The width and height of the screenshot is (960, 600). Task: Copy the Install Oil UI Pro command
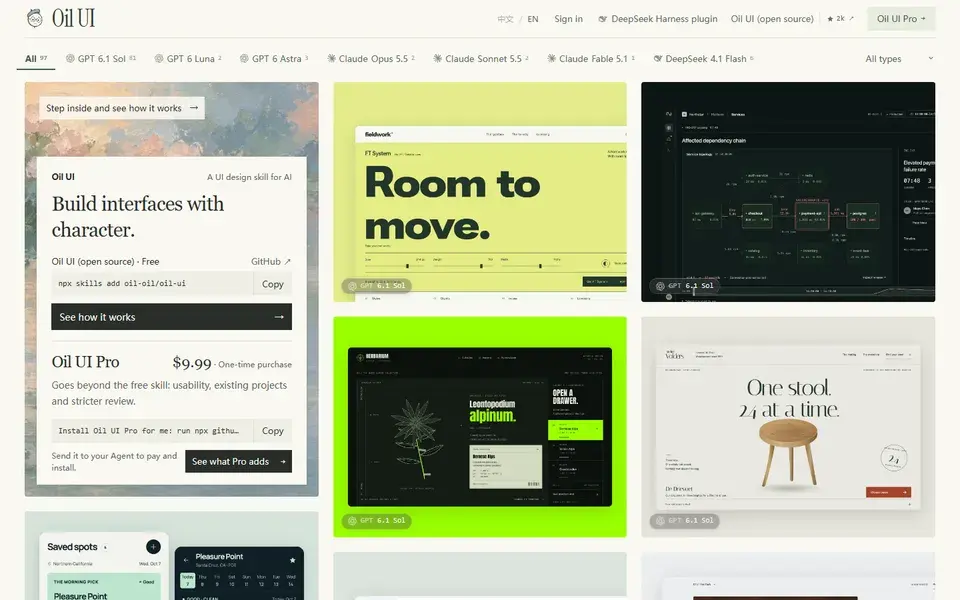pyautogui.click(x=272, y=431)
